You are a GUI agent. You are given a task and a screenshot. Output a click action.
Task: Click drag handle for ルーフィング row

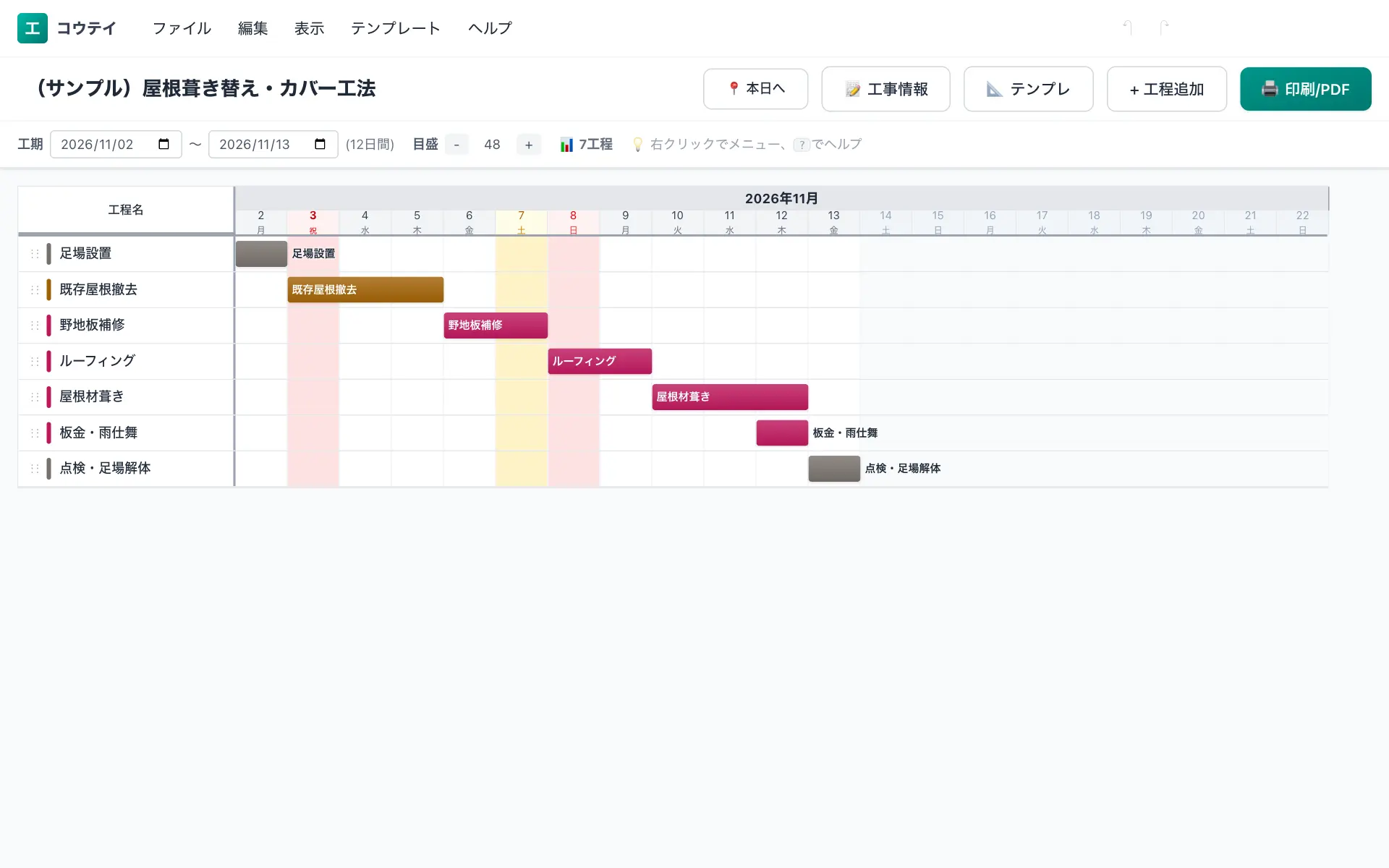tap(35, 361)
